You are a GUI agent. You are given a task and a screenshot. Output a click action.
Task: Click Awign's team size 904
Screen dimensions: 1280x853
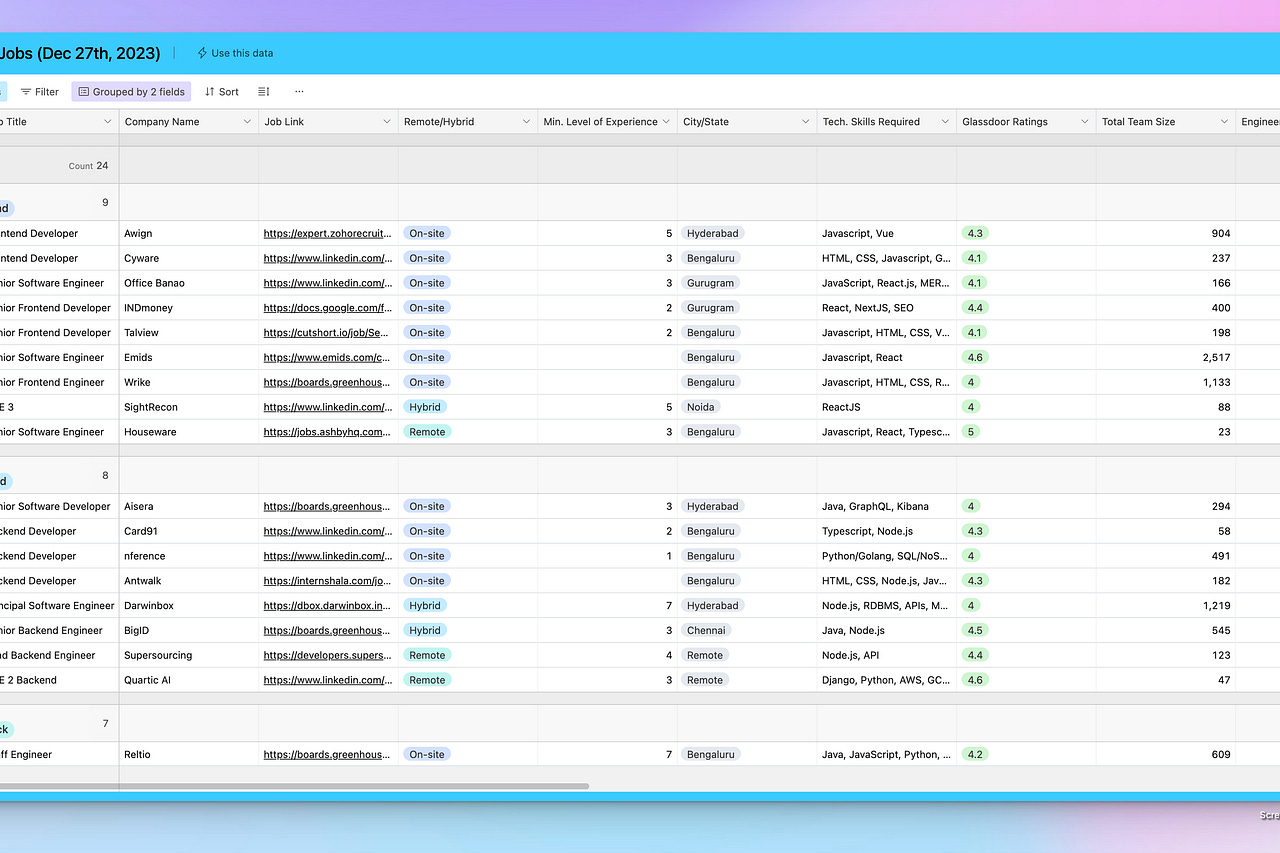1221,233
